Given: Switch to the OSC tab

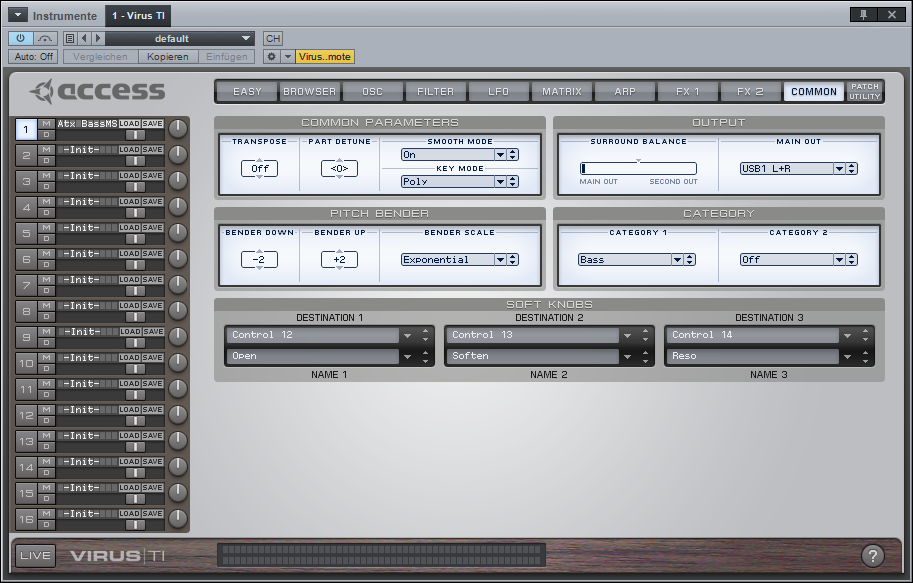Looking at the screenshot, I should pos(373,91).
